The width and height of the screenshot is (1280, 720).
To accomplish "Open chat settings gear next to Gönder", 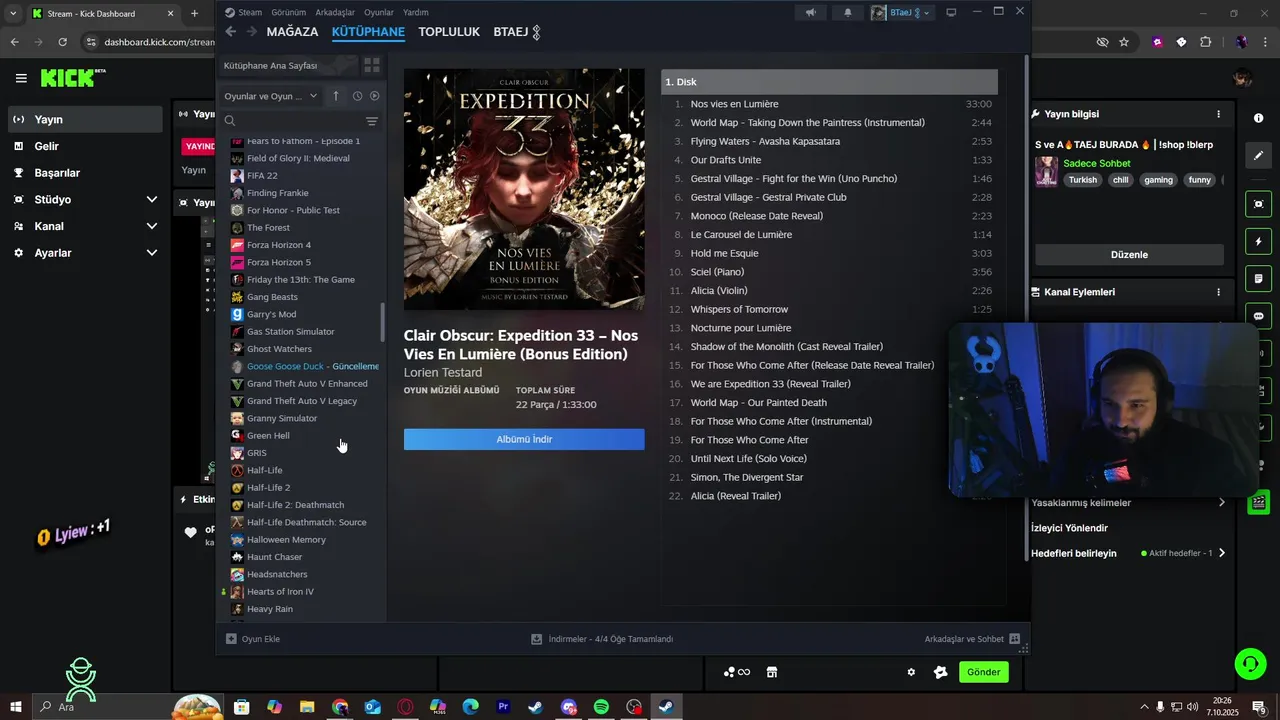I will (911, 672).
